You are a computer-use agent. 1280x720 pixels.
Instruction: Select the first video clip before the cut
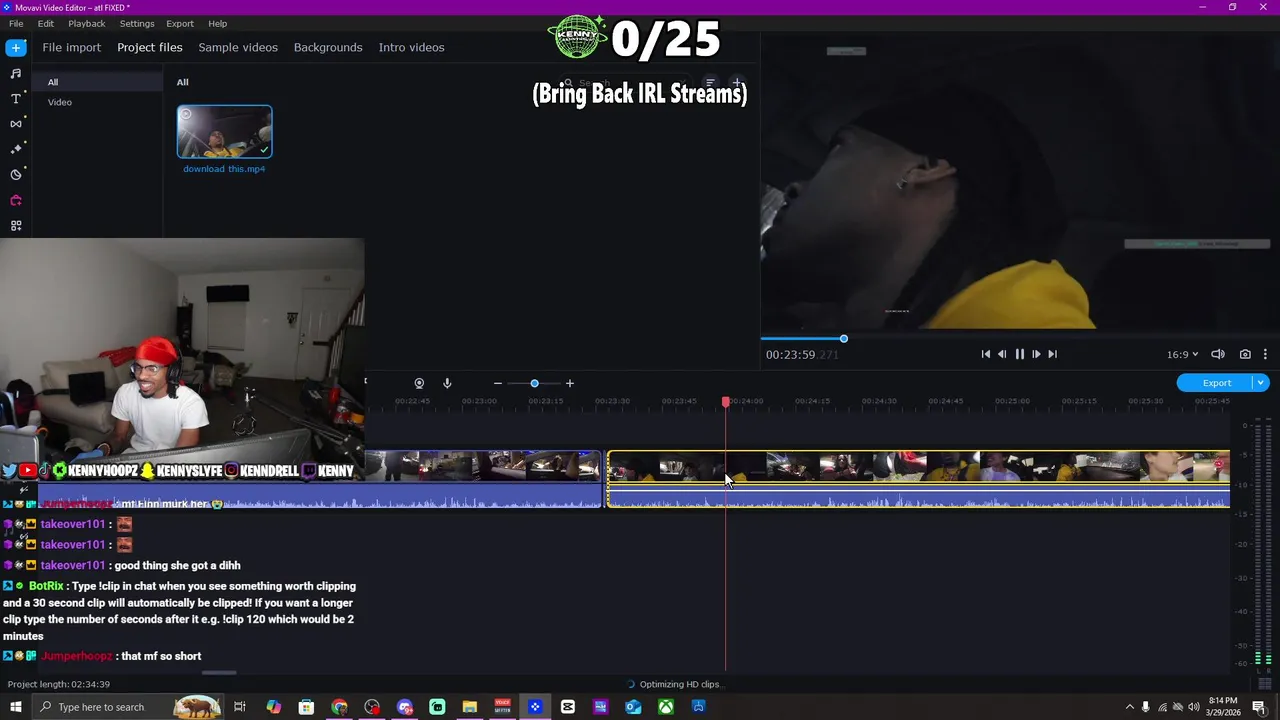(482, 478)
